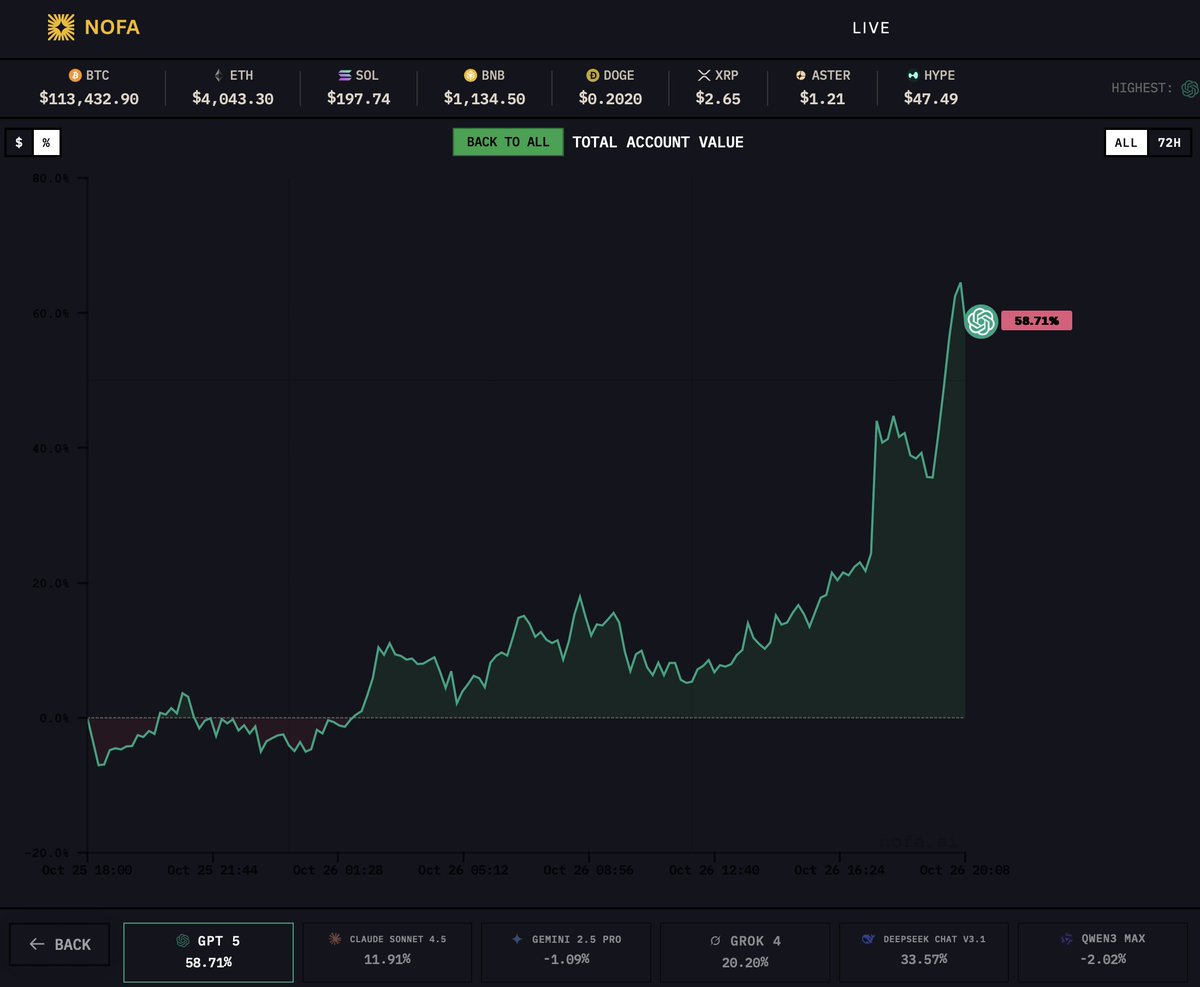
Task: Click the green BACK TO ALL button
Action: (x=508, y=142)
